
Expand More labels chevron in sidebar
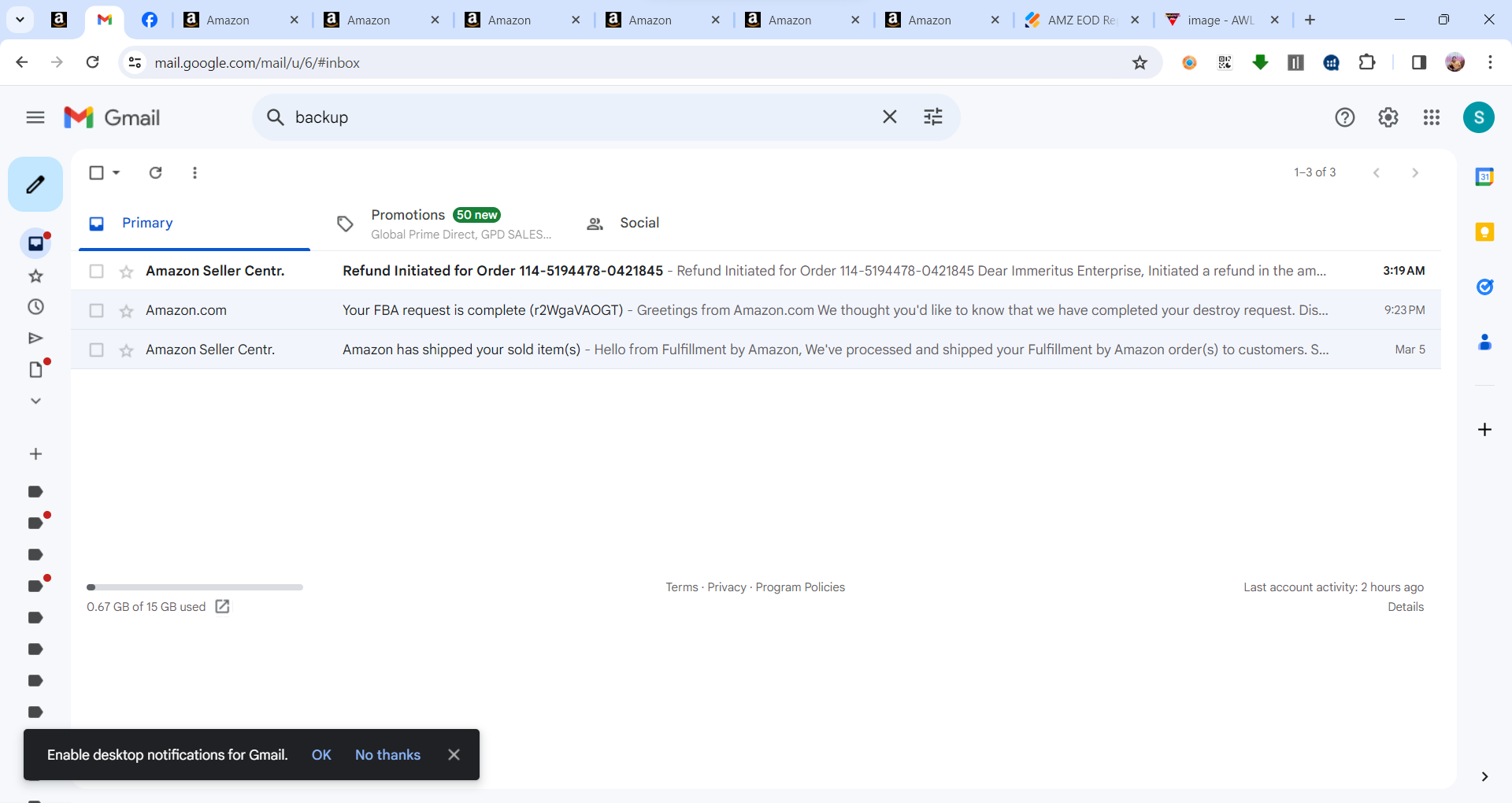[35, 401]
